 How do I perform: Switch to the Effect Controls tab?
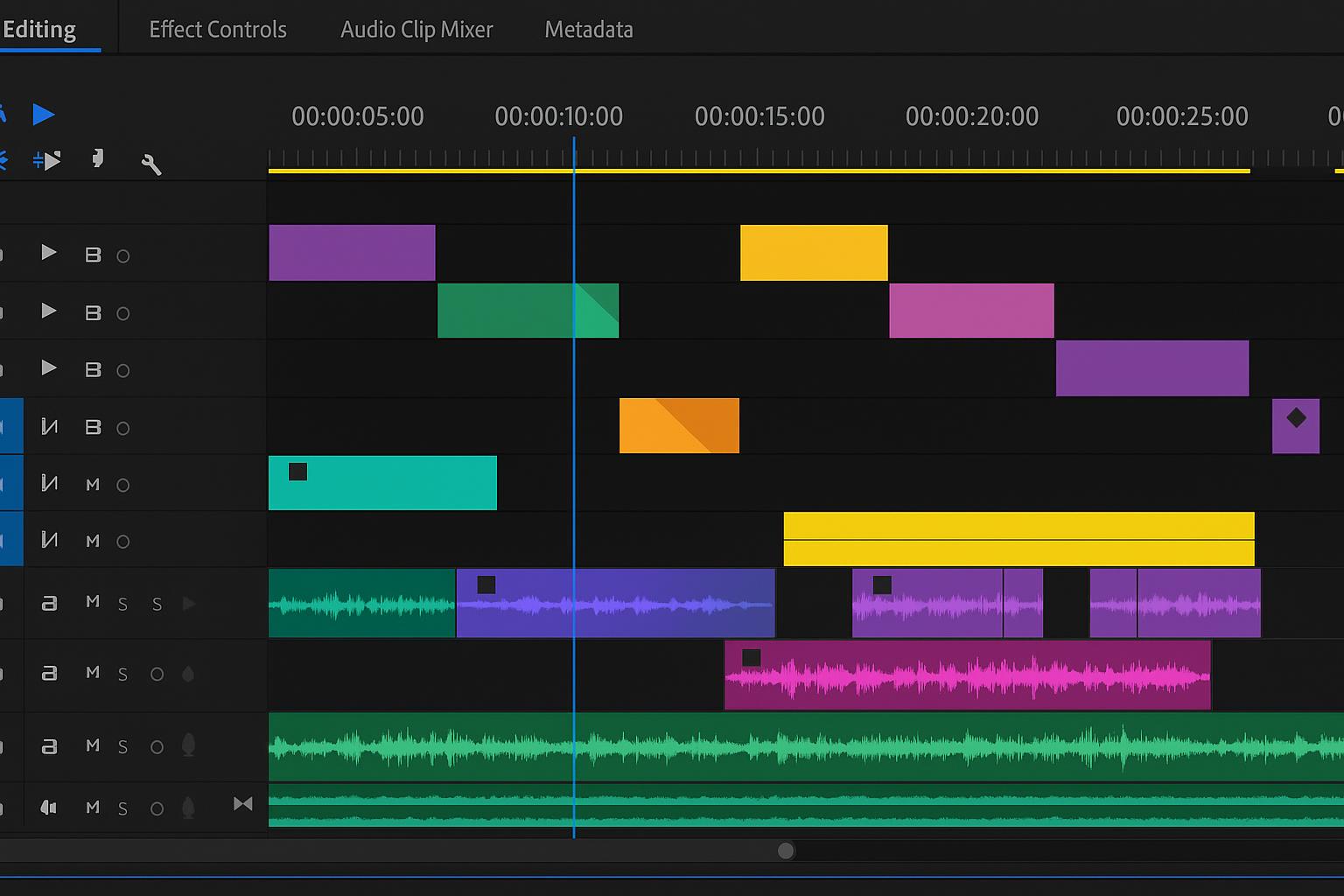(218, 30)
